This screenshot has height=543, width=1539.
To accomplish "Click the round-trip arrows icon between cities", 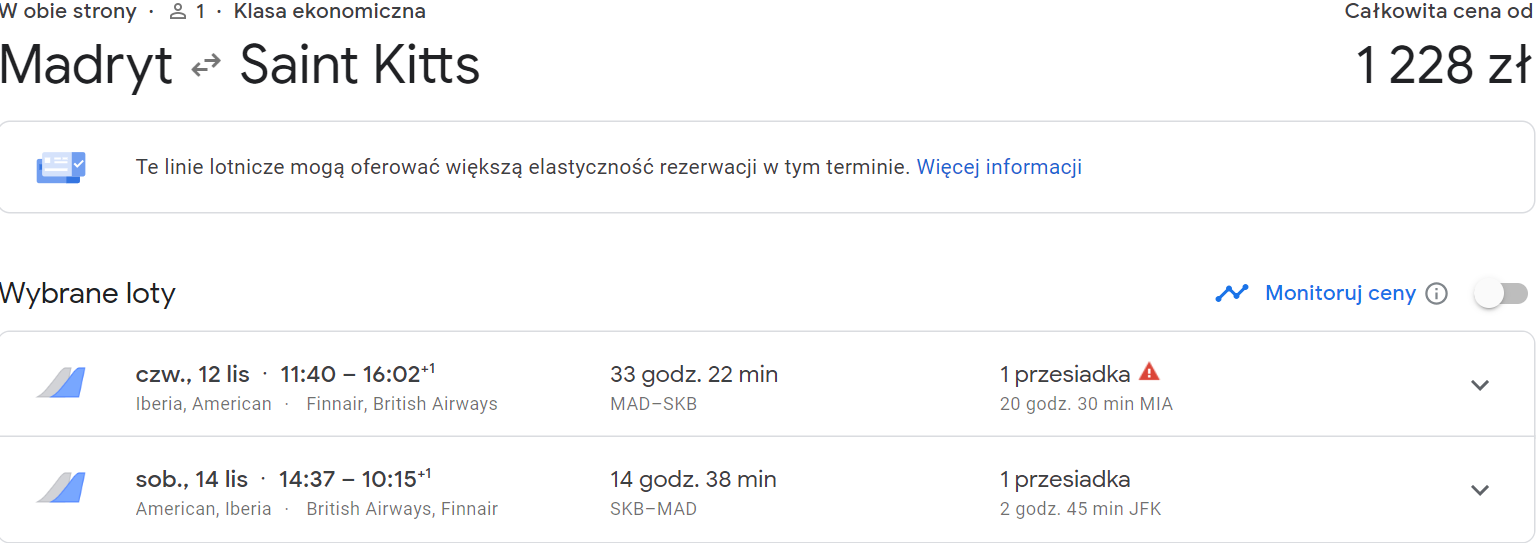I will click(x=206, y=66).
